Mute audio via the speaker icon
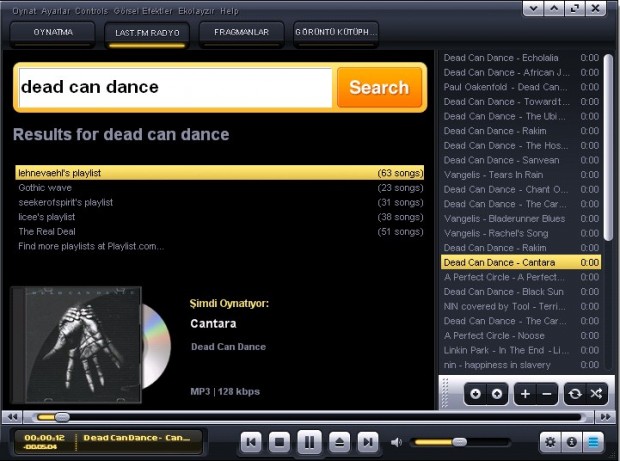 396,442
